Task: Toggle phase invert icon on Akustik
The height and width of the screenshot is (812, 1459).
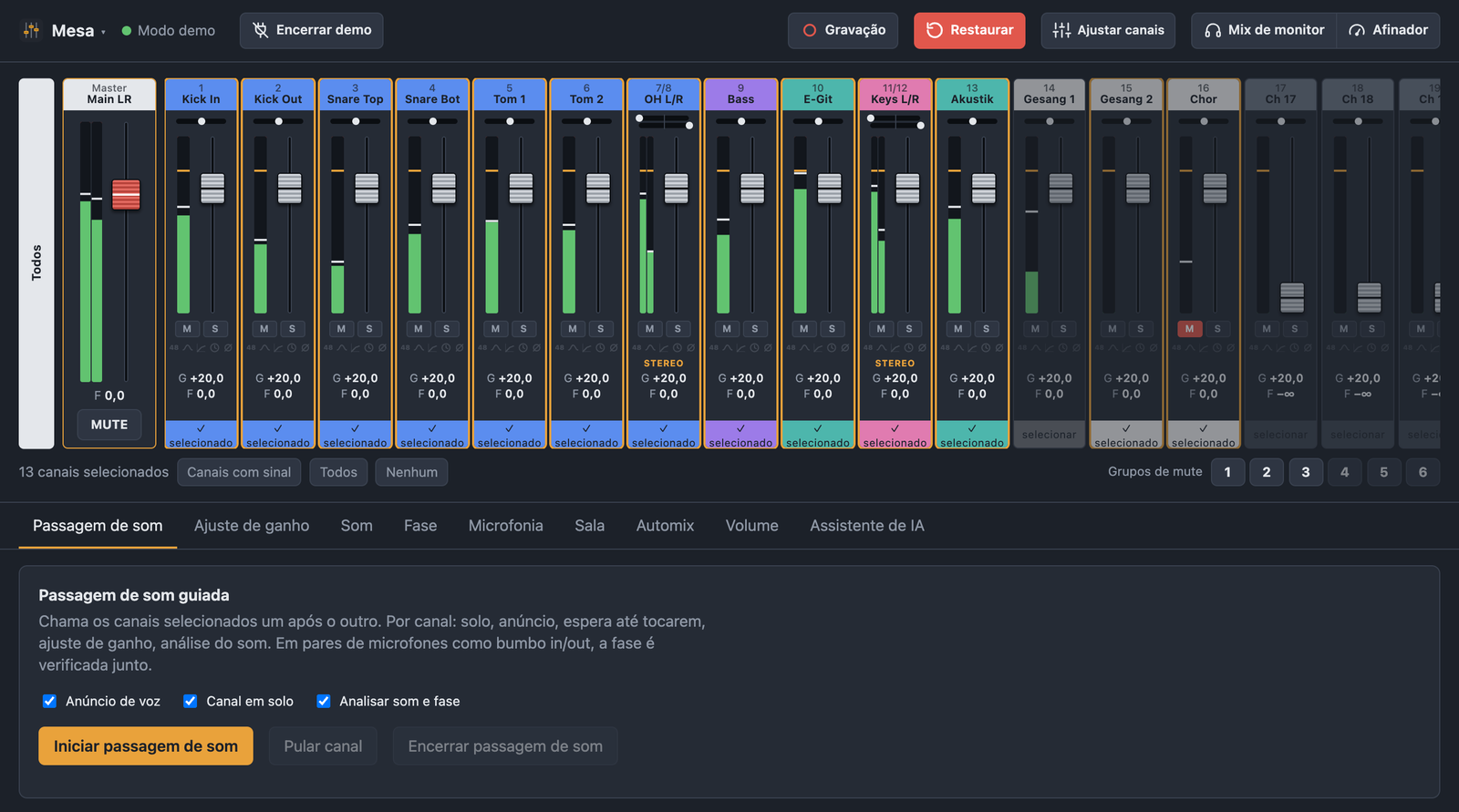Action: pyautogui.click(x=999, y=347)
